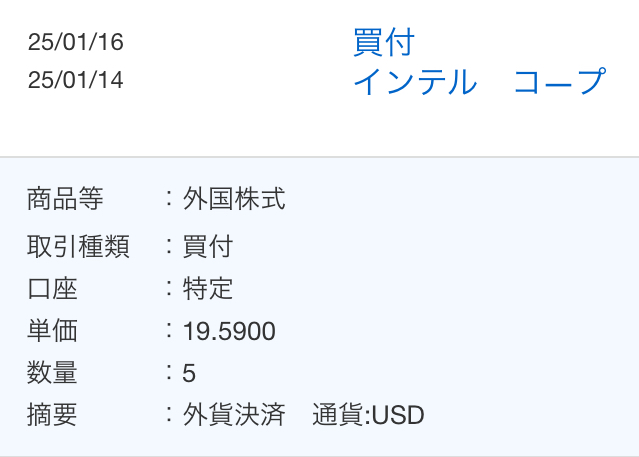639x457 pixels.
Task: Click the word コープ in the stock link
Action: click(x=559, y=82)
